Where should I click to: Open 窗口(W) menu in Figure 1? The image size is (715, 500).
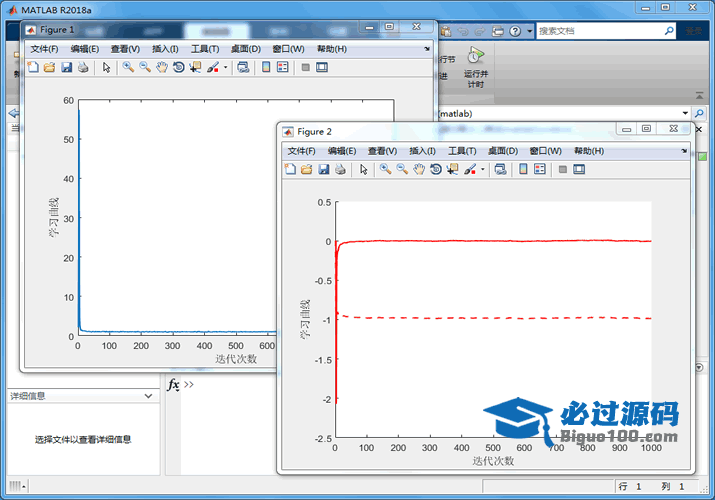[289, 49]
